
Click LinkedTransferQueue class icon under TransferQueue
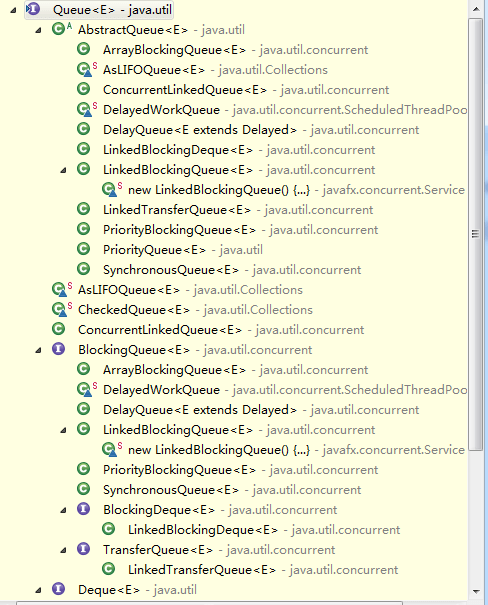(x=109, y=569)
